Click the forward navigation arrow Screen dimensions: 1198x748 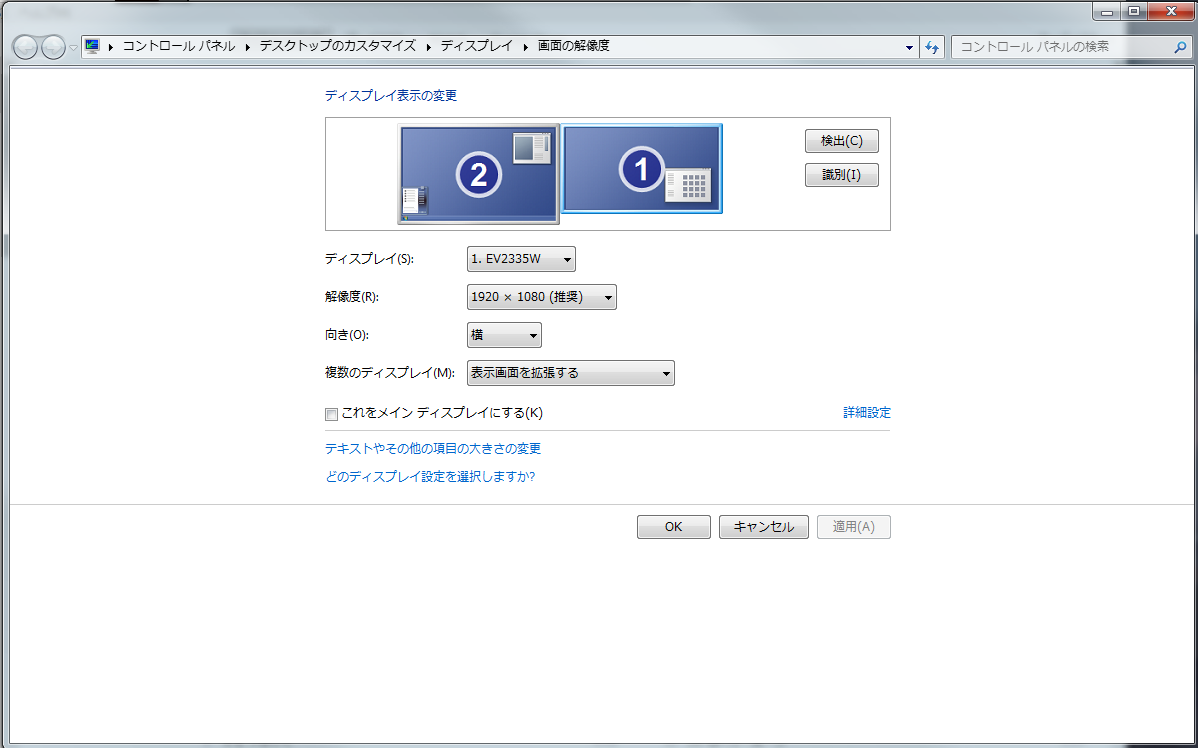[53, 47]
